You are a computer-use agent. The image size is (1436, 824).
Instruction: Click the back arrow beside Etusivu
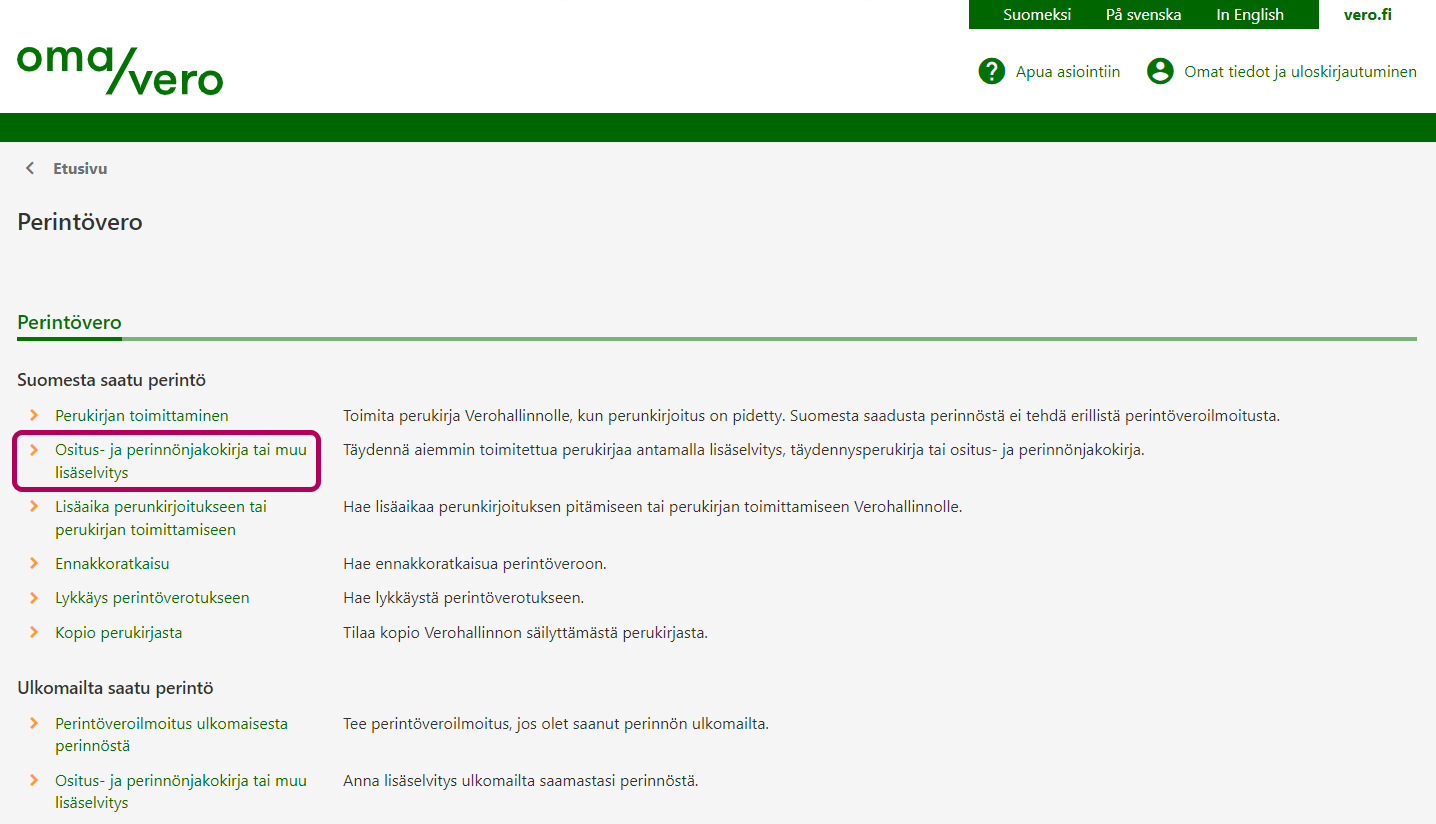tap(30, 169)
